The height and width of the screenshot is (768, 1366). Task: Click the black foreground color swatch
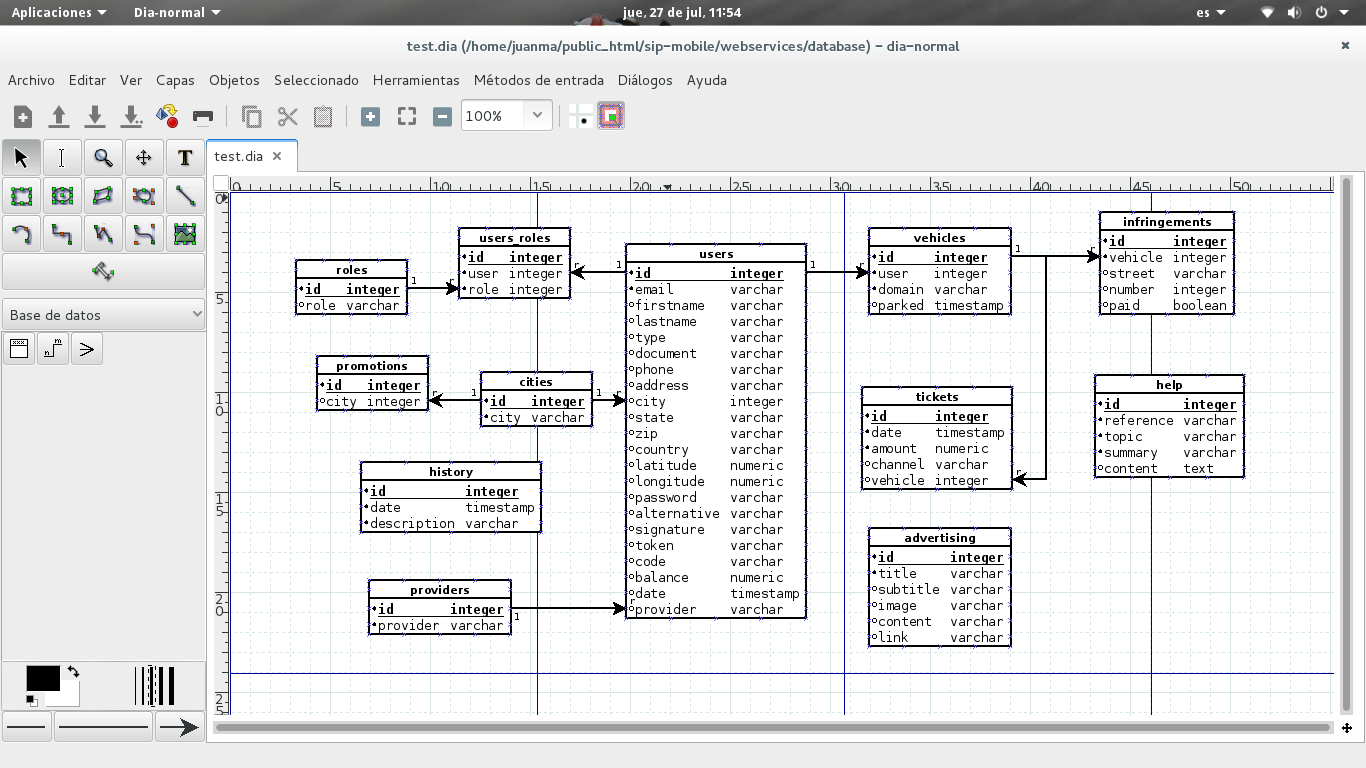(42, 679)
